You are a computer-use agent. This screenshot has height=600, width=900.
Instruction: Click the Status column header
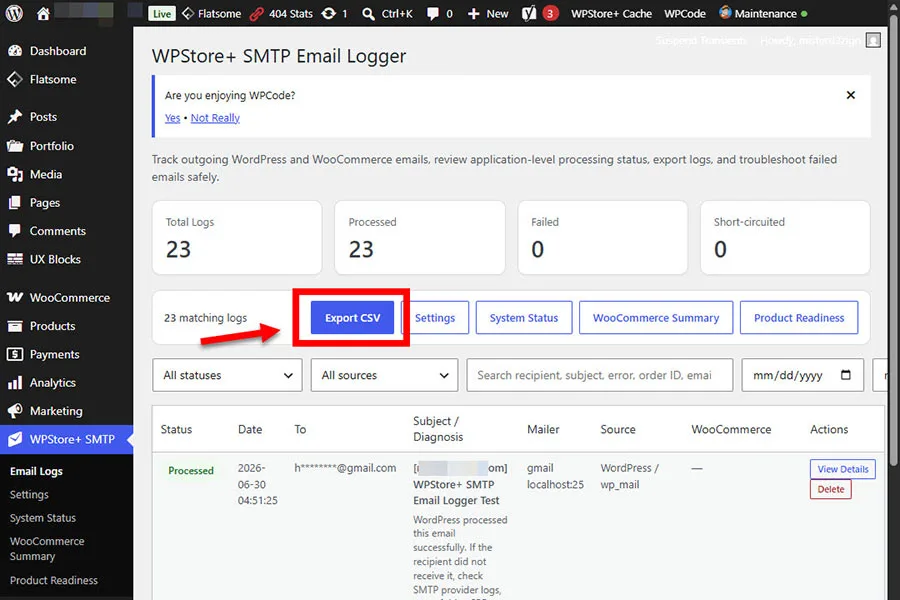[176, 429]
